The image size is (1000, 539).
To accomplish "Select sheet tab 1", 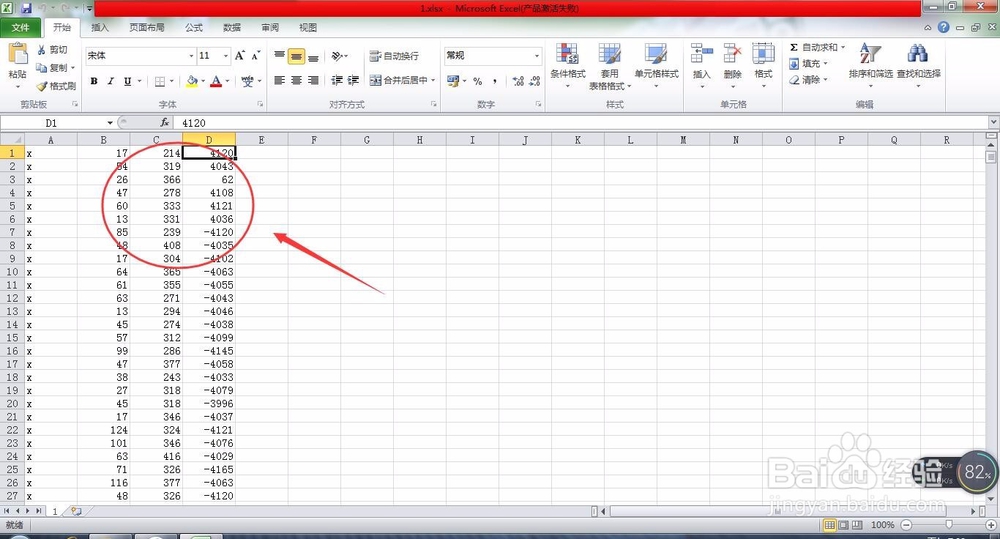I will tap(55, 511).
